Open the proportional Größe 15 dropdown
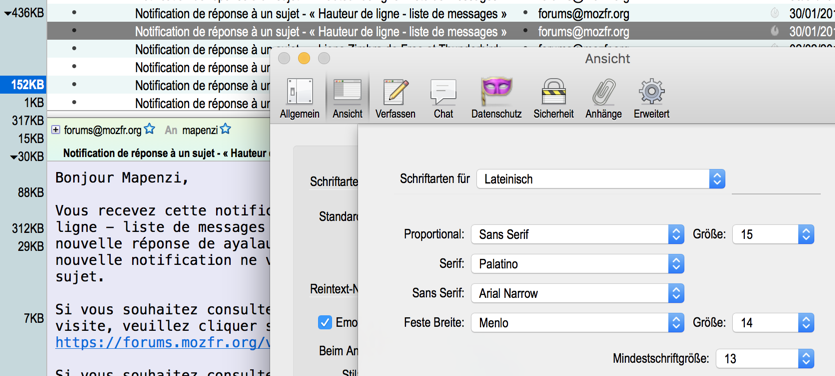Screen dimensions: 835x376 pos(773,234)
